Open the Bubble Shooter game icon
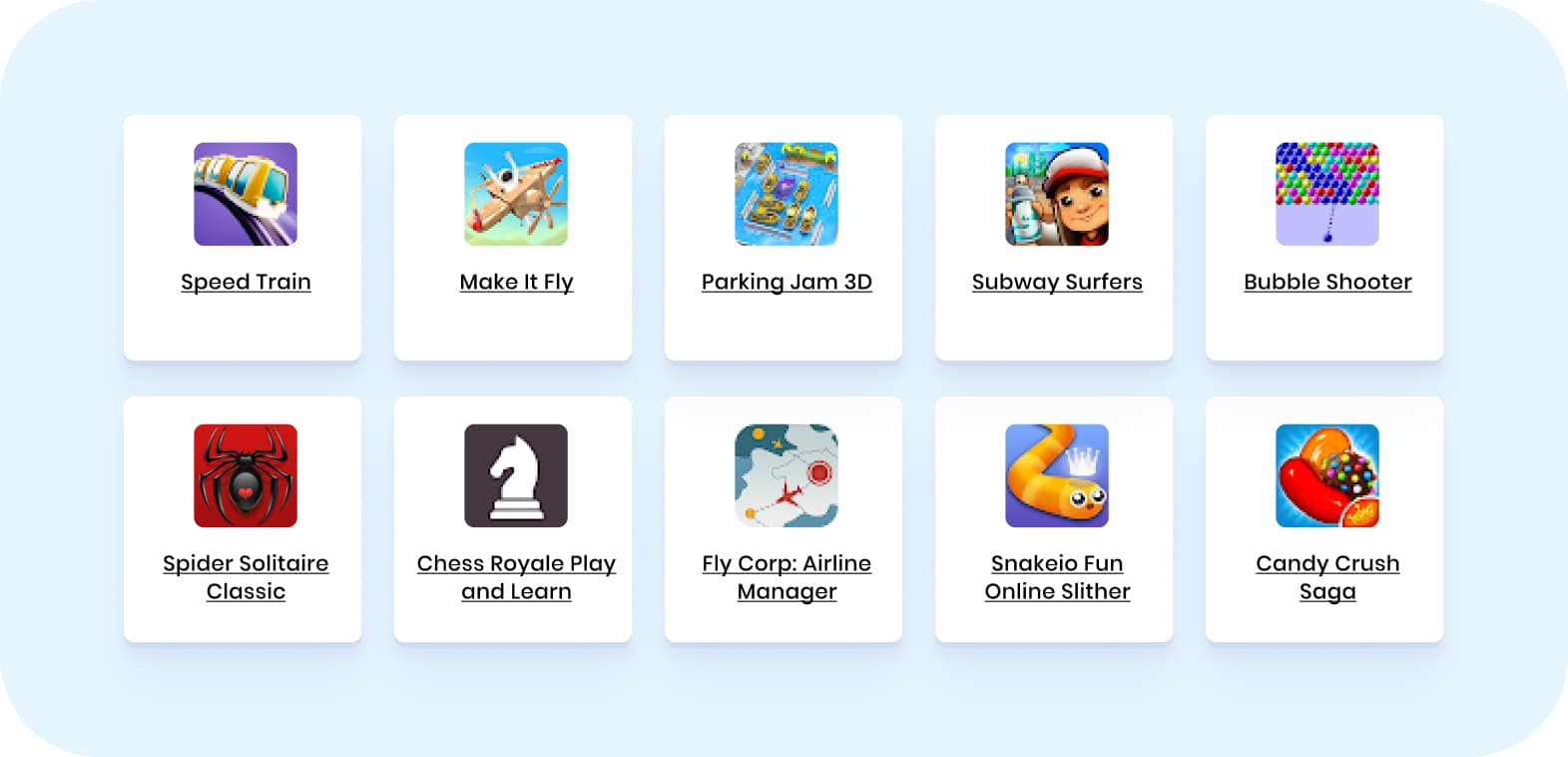This screenshot has width=1568, height=757. (x=1327, y=194)
